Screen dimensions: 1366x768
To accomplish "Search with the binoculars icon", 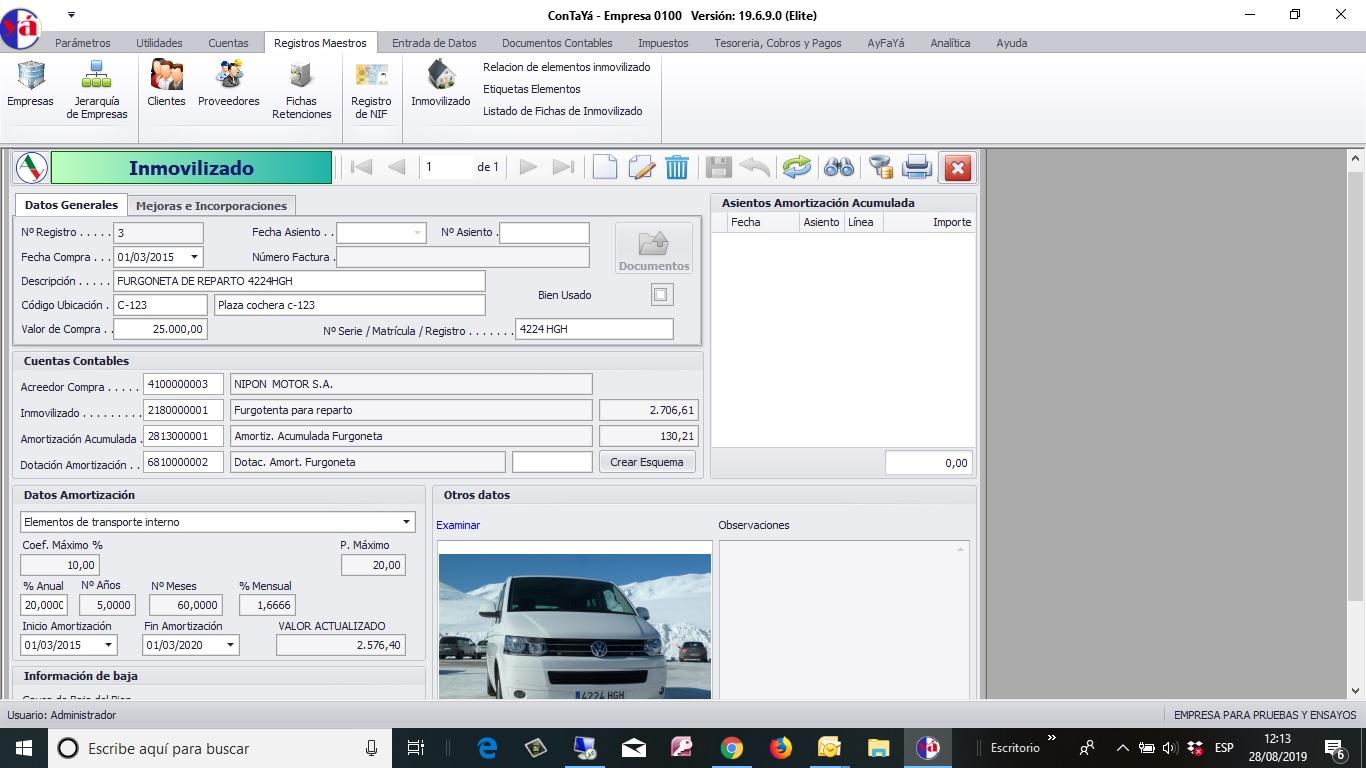I will point(838,167).
